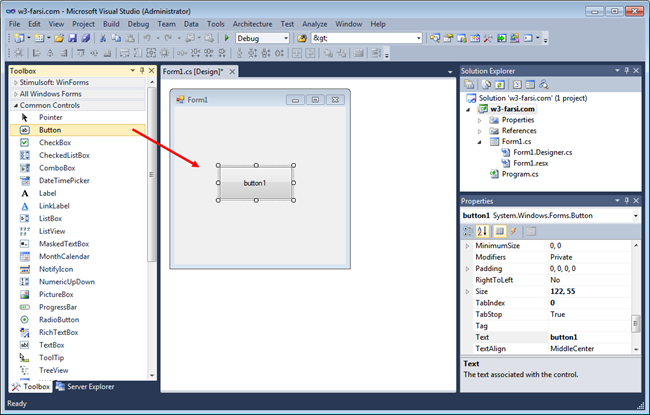Image resolution: width=650 pixels, height=415 pixels.
Task: Click the Save All icon
Action: [86, 38]
